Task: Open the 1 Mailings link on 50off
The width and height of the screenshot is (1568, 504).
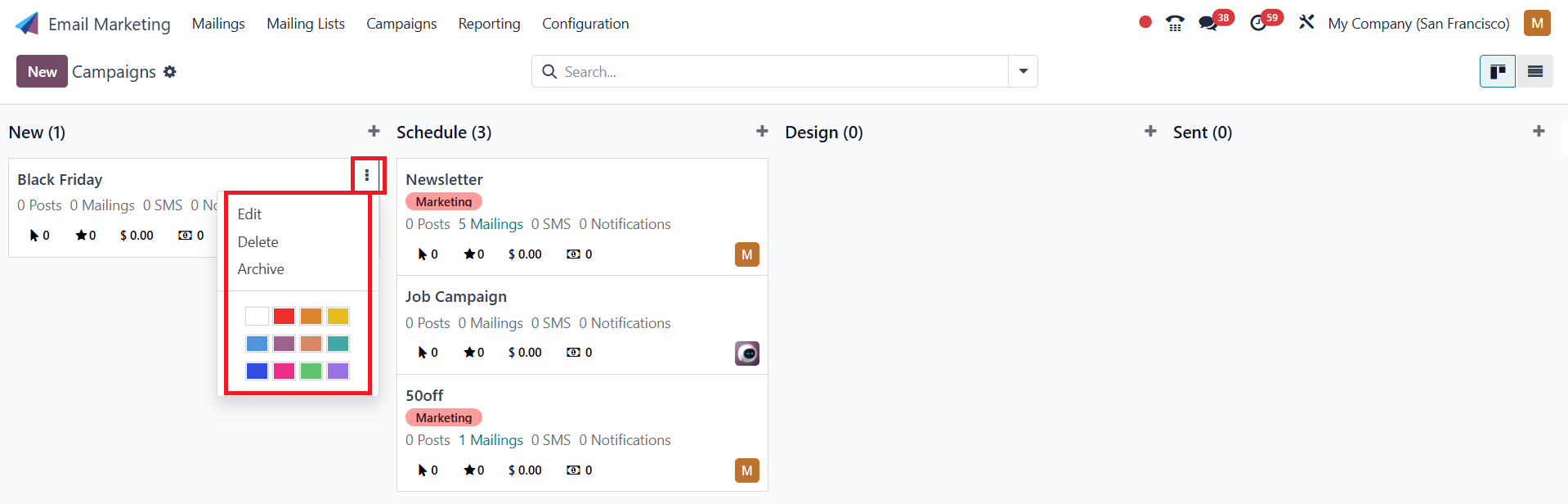Action: [x=491, y=440]
